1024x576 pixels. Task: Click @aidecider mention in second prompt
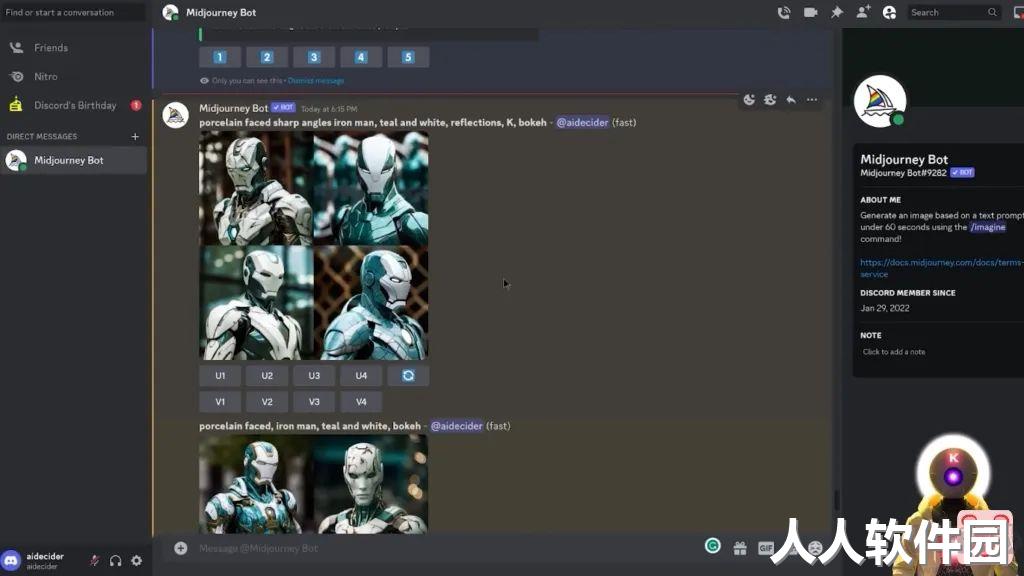coord(456,426)
